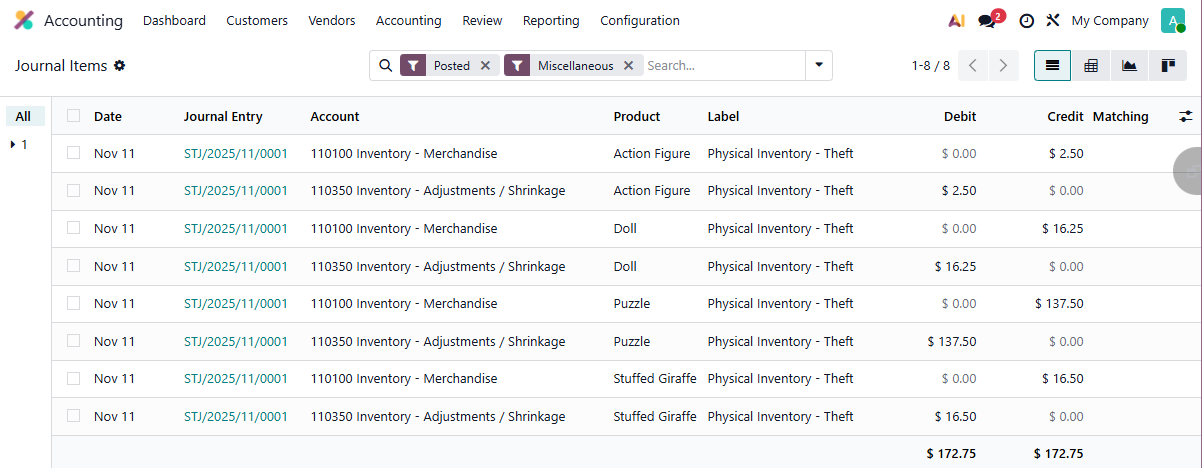Open the Reporting menu
This screenshot has height=468, width=1202.
point(550,21)
